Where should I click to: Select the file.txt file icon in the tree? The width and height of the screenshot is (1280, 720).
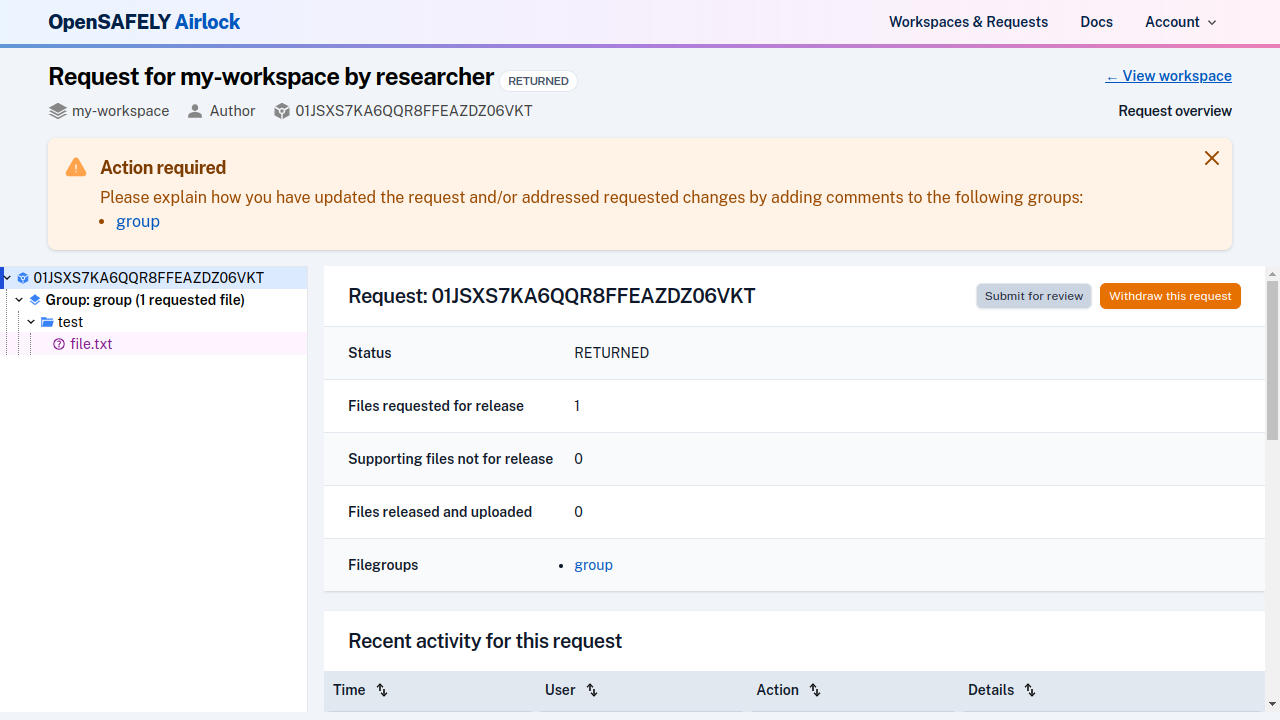pyautogui.click(x=59, y=344)
